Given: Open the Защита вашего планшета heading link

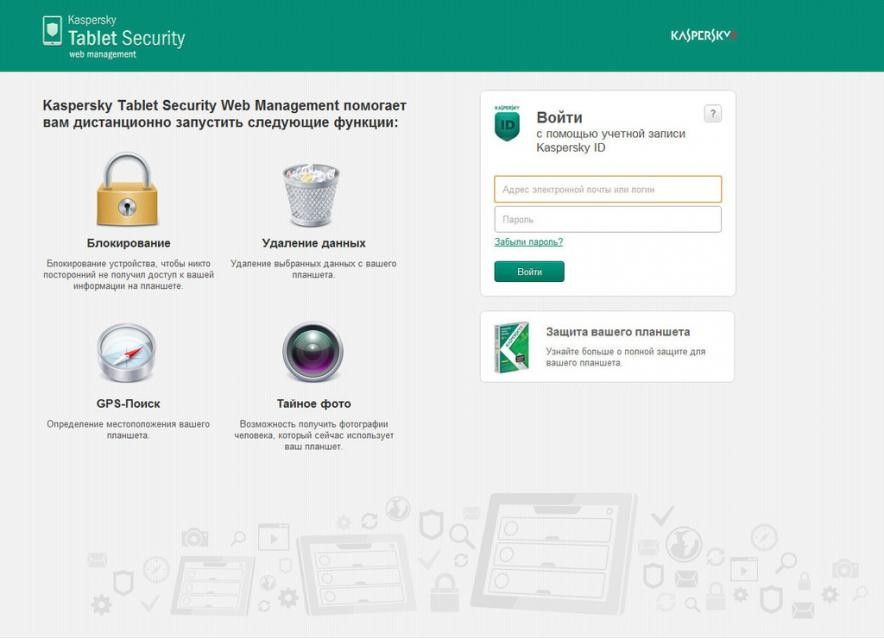Looking at the screenshot, I should (617, 332).
